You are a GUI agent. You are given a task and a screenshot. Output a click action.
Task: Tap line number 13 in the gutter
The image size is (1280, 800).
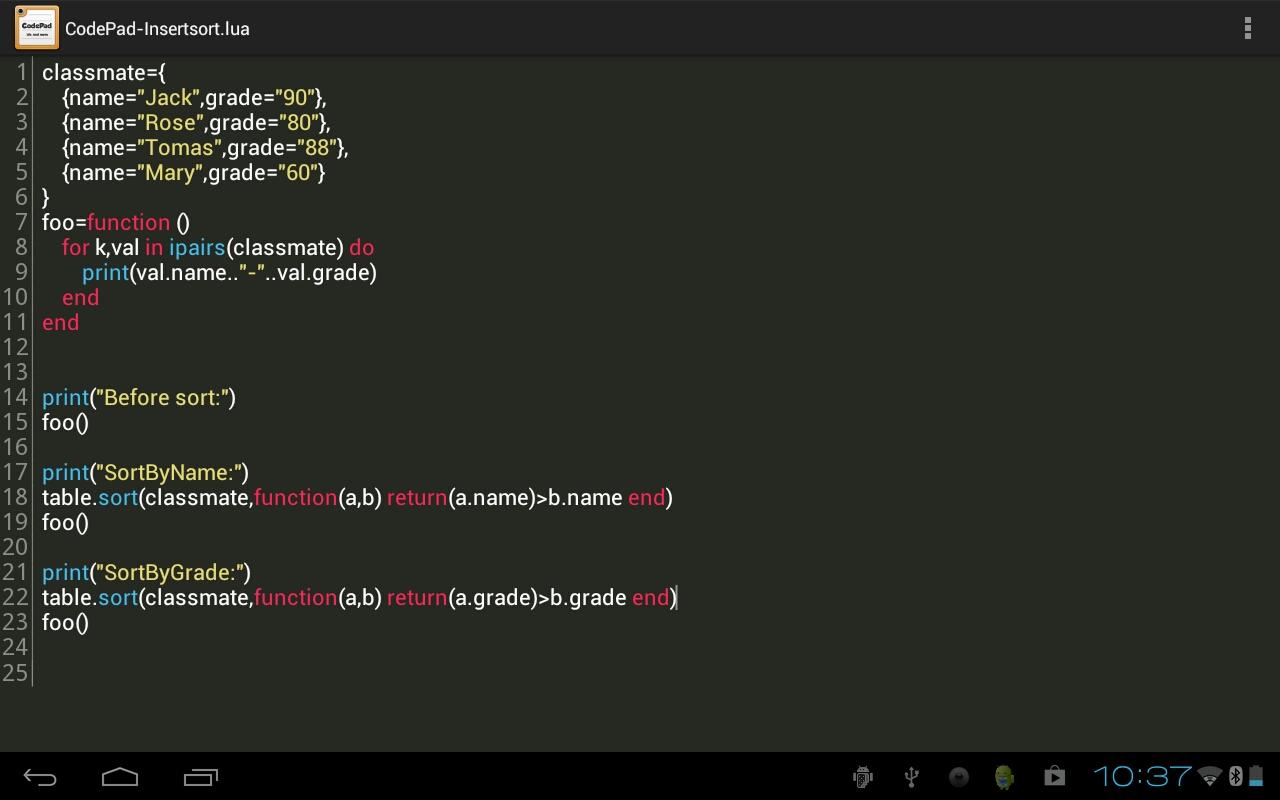15,373
